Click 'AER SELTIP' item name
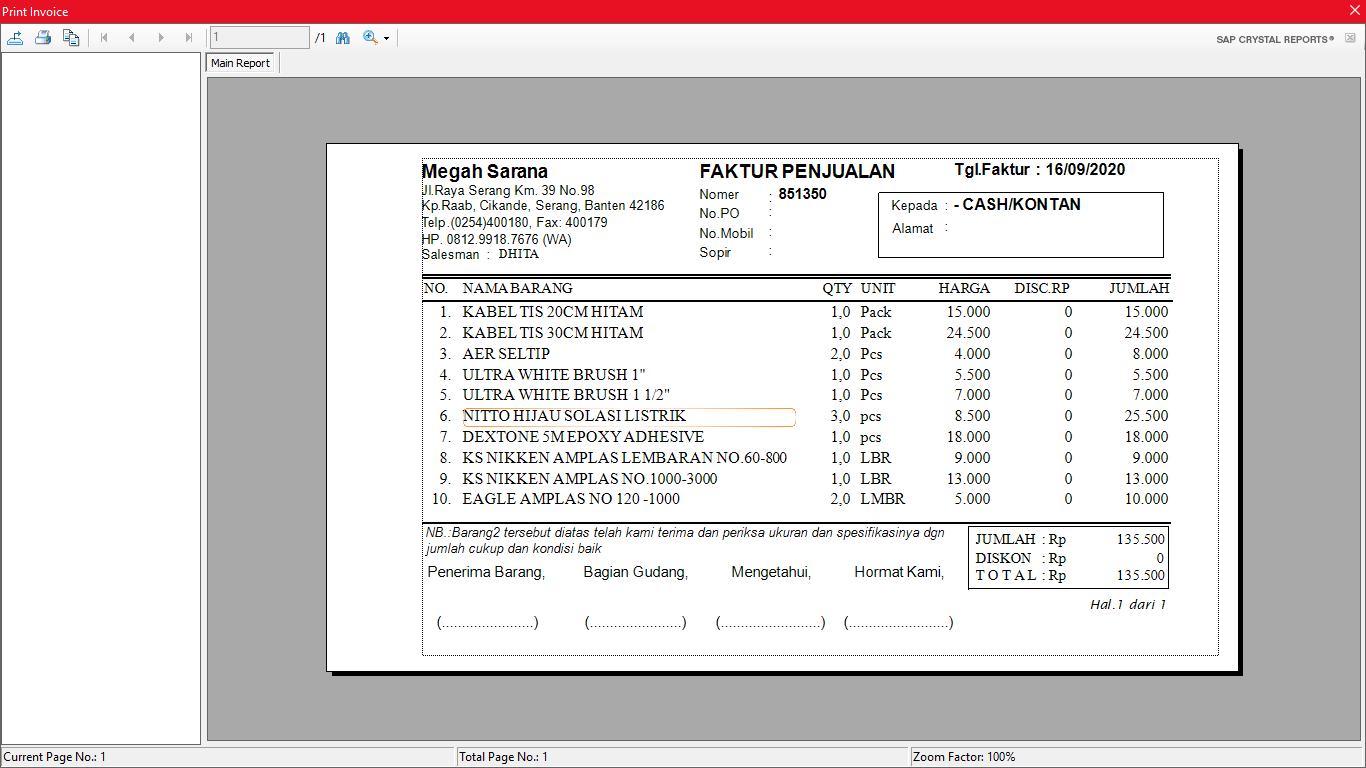 coord(506,354)
